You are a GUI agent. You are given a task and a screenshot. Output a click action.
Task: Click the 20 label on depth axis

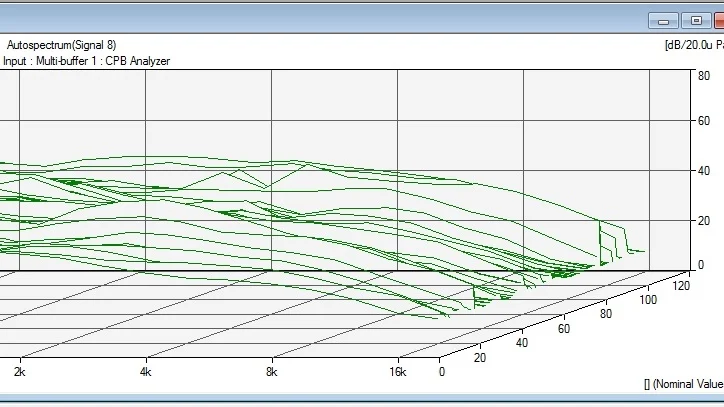point(480,358)
